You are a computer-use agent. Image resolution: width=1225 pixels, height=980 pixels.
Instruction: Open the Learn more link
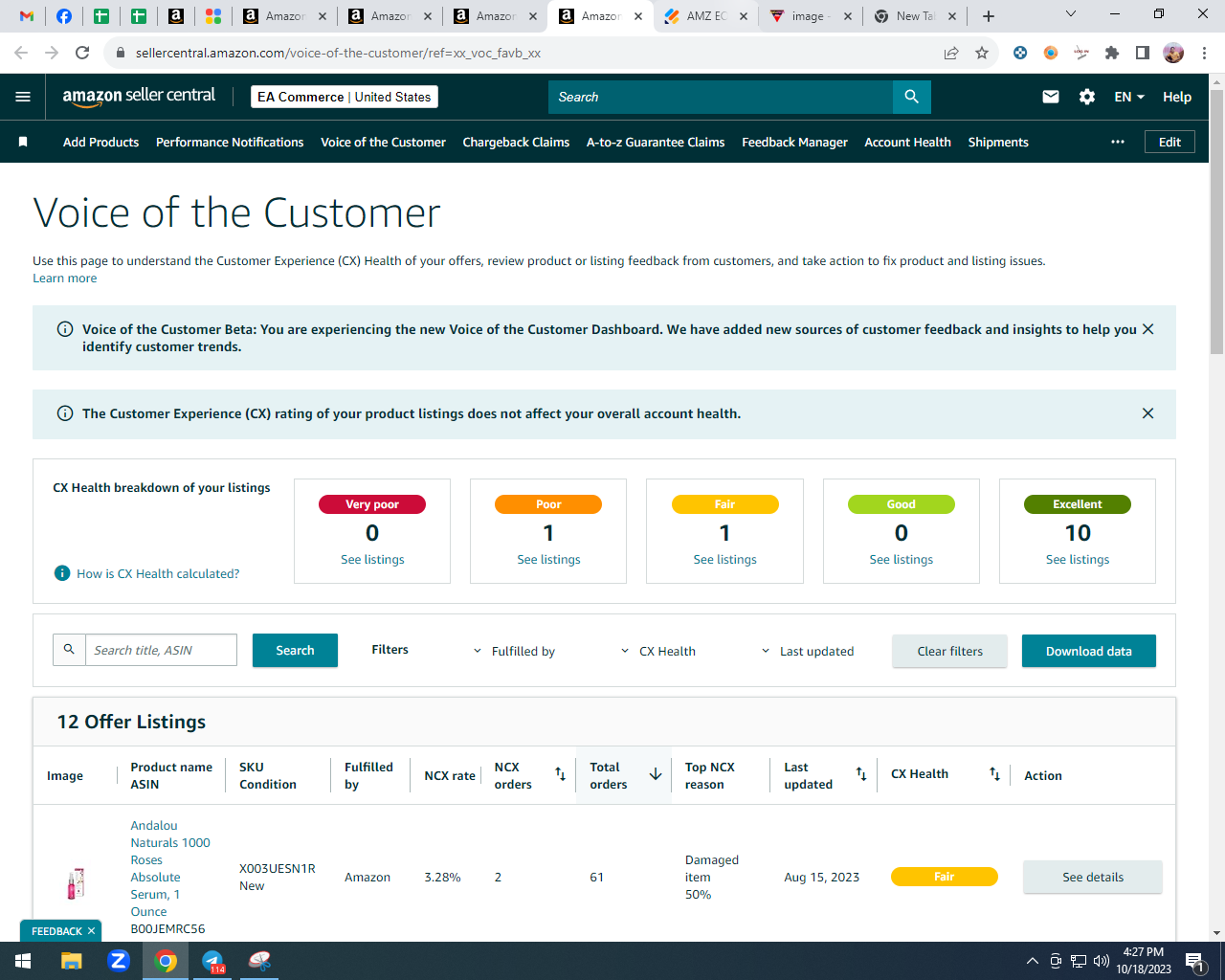point(64,278)
